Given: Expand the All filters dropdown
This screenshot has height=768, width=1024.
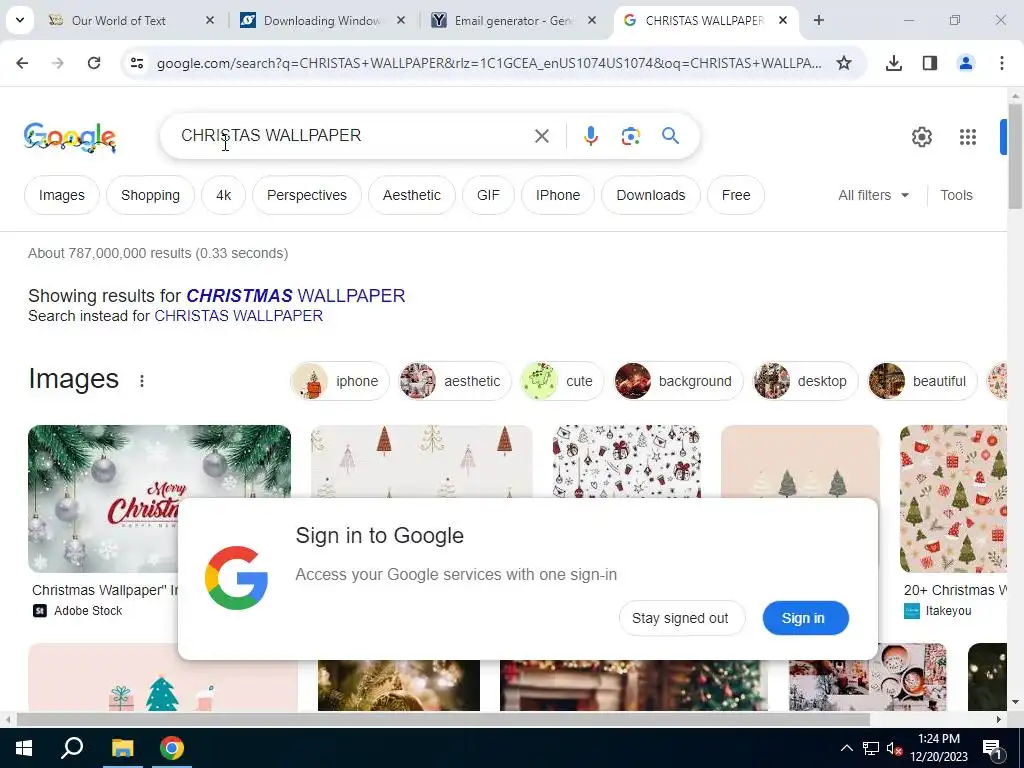Looking at the screenshot, I should (x=873, y=195).
